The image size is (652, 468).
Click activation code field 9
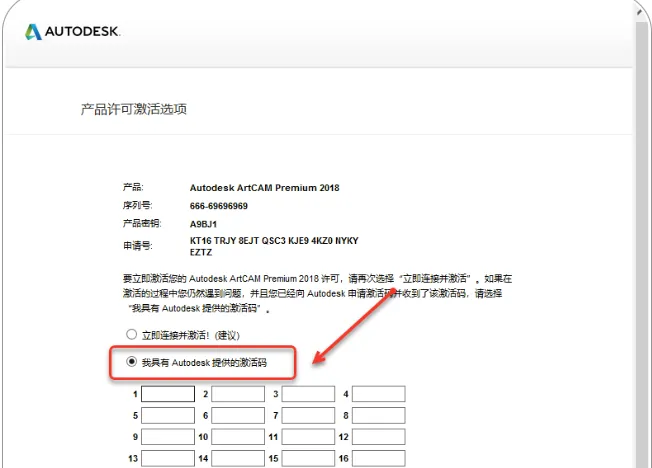coord(168,437)
